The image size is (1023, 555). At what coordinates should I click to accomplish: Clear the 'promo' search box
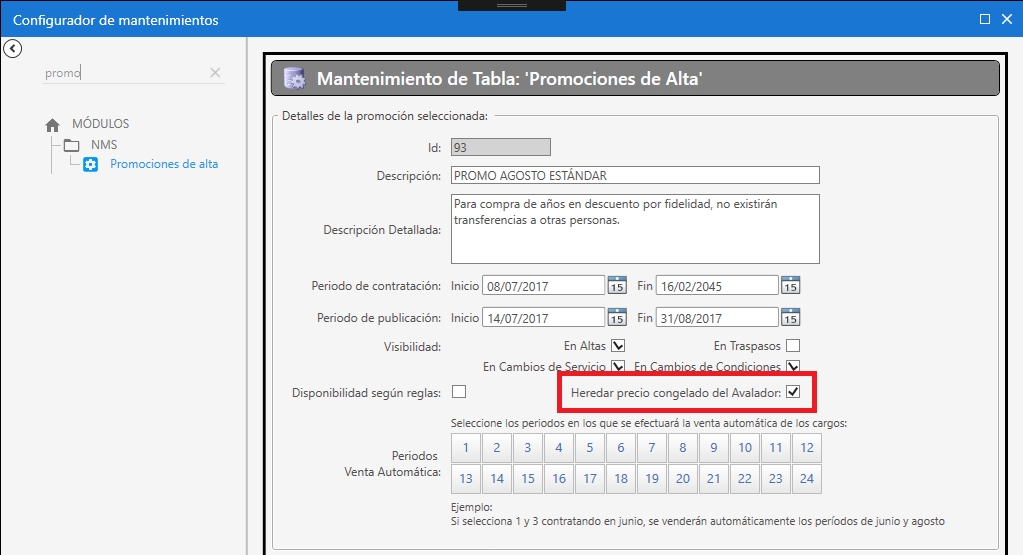pyautogui.click(x=215, y=73)
